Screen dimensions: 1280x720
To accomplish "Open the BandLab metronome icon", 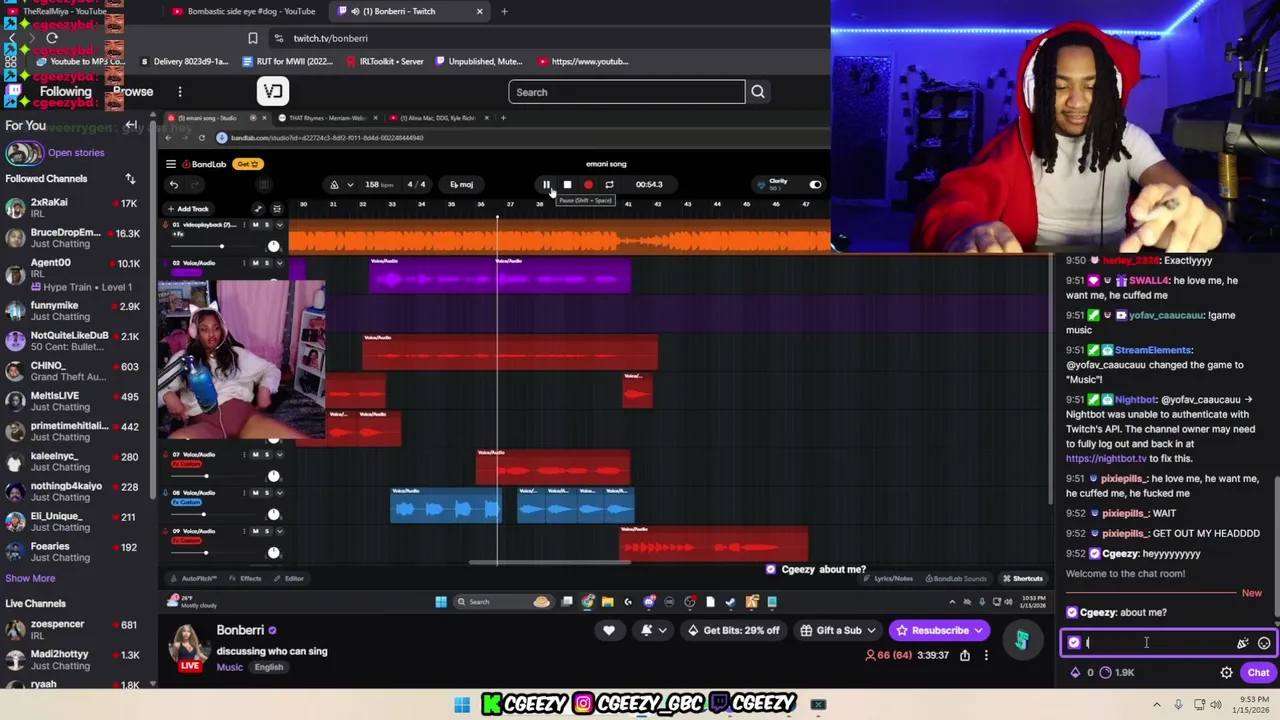I will [x=334, y=184].
